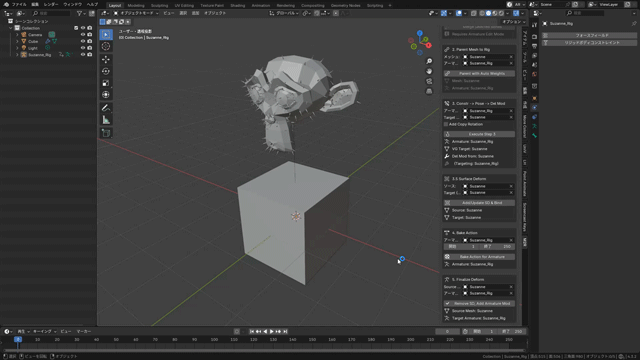
Task: Select the Scale tool
Action: [x=106, y=83]
